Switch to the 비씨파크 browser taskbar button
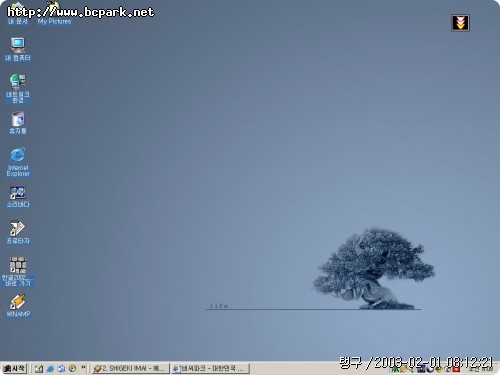The image size is (500, 375). click(x=210, y=368)
